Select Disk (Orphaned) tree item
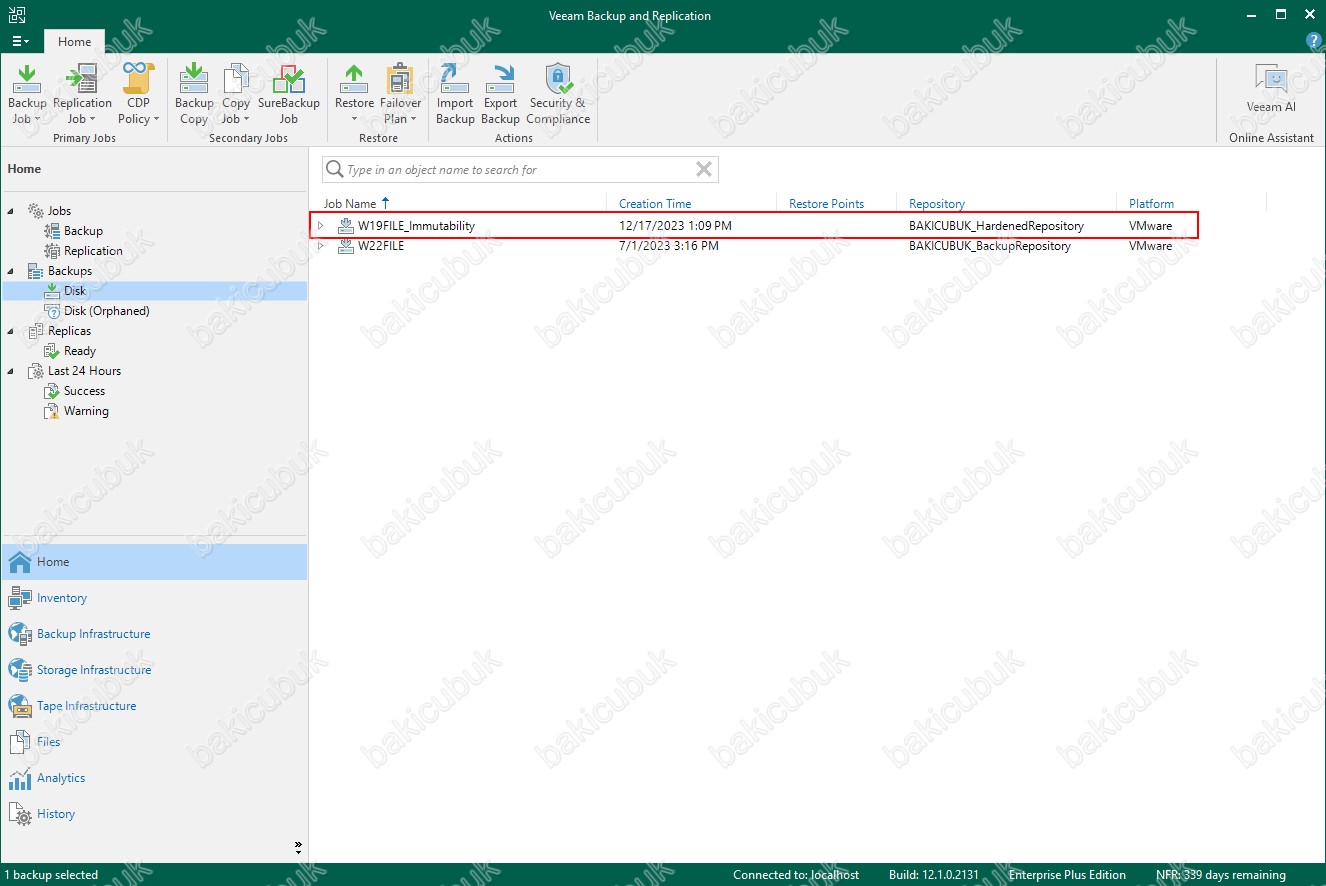 point(106,311)
